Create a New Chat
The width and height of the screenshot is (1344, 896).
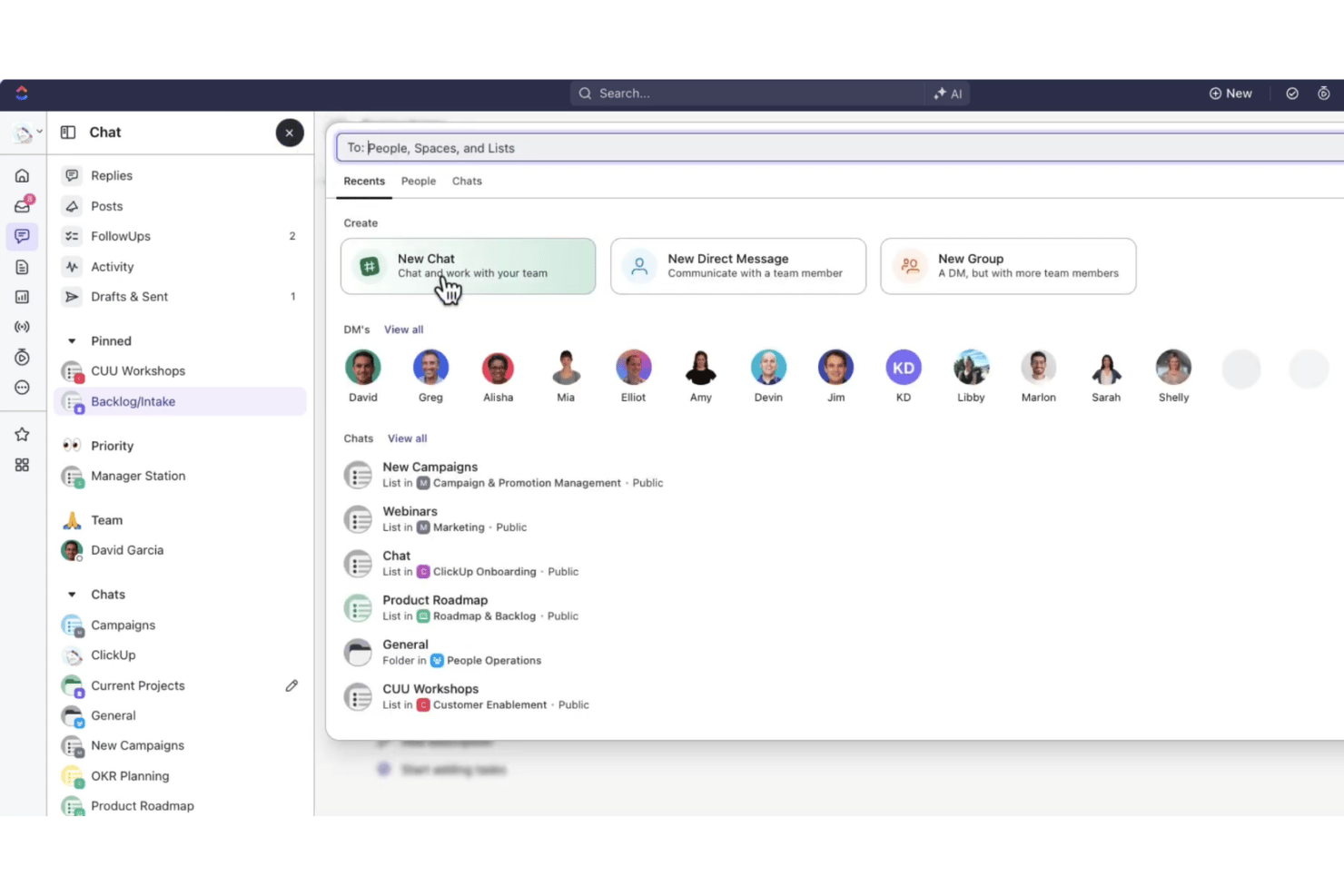coord(469,266)
